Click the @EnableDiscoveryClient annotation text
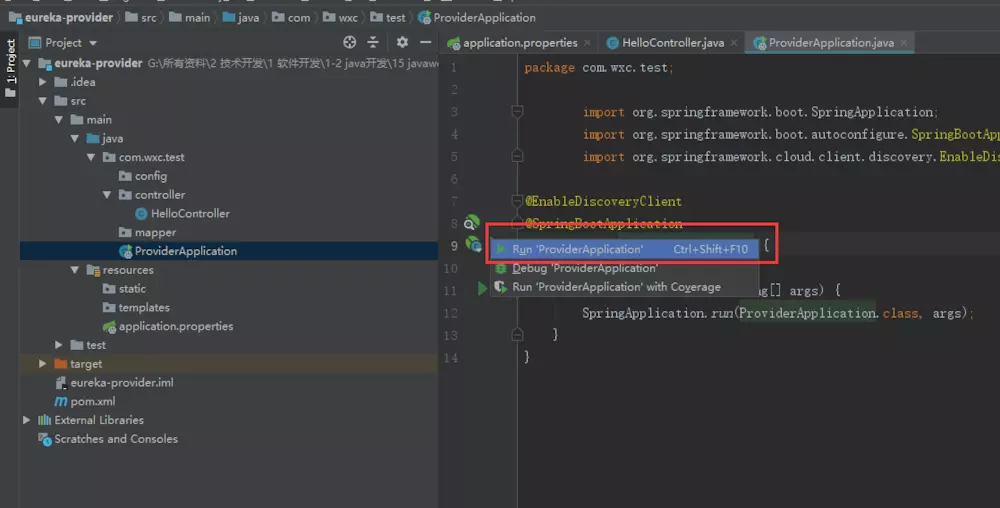This screenshot has width=1000, height=508. click(x=603, y=201)
